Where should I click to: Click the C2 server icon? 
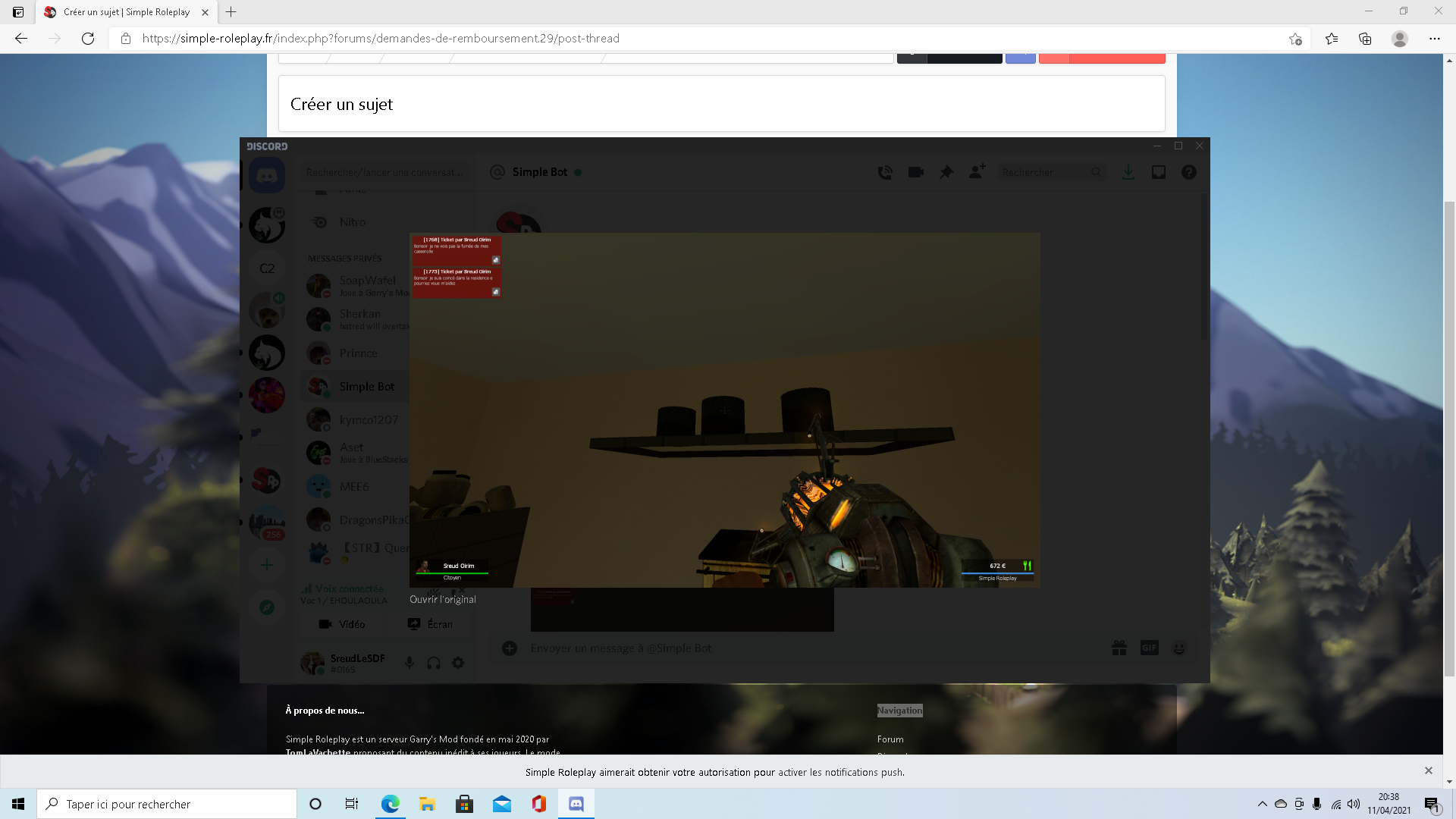[x=267, y=268]
